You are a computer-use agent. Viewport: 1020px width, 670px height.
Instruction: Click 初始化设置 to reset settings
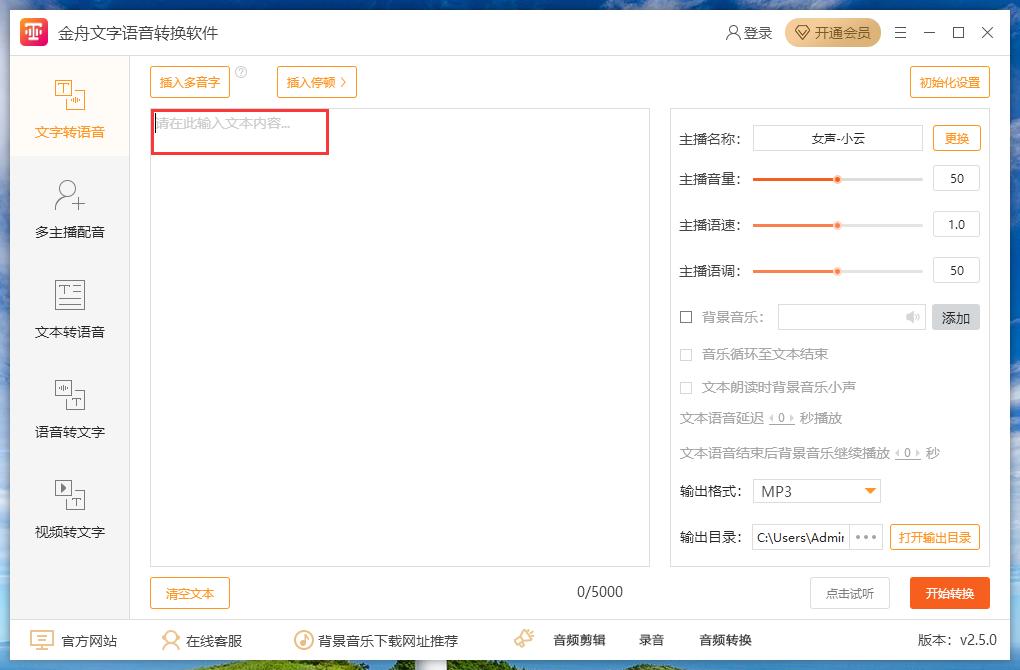[x=950, y=82]
